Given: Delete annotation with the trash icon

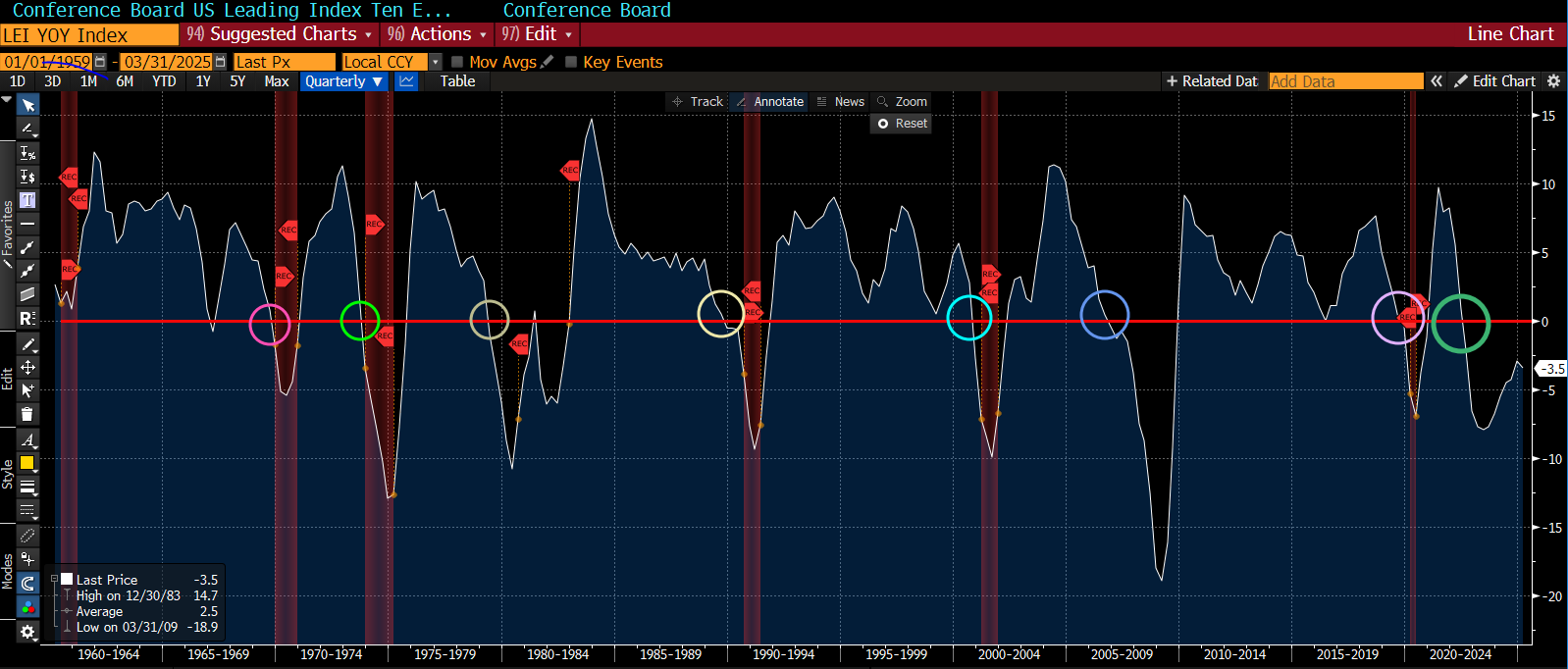Looking at the screenshot, I should click(27, 414).
